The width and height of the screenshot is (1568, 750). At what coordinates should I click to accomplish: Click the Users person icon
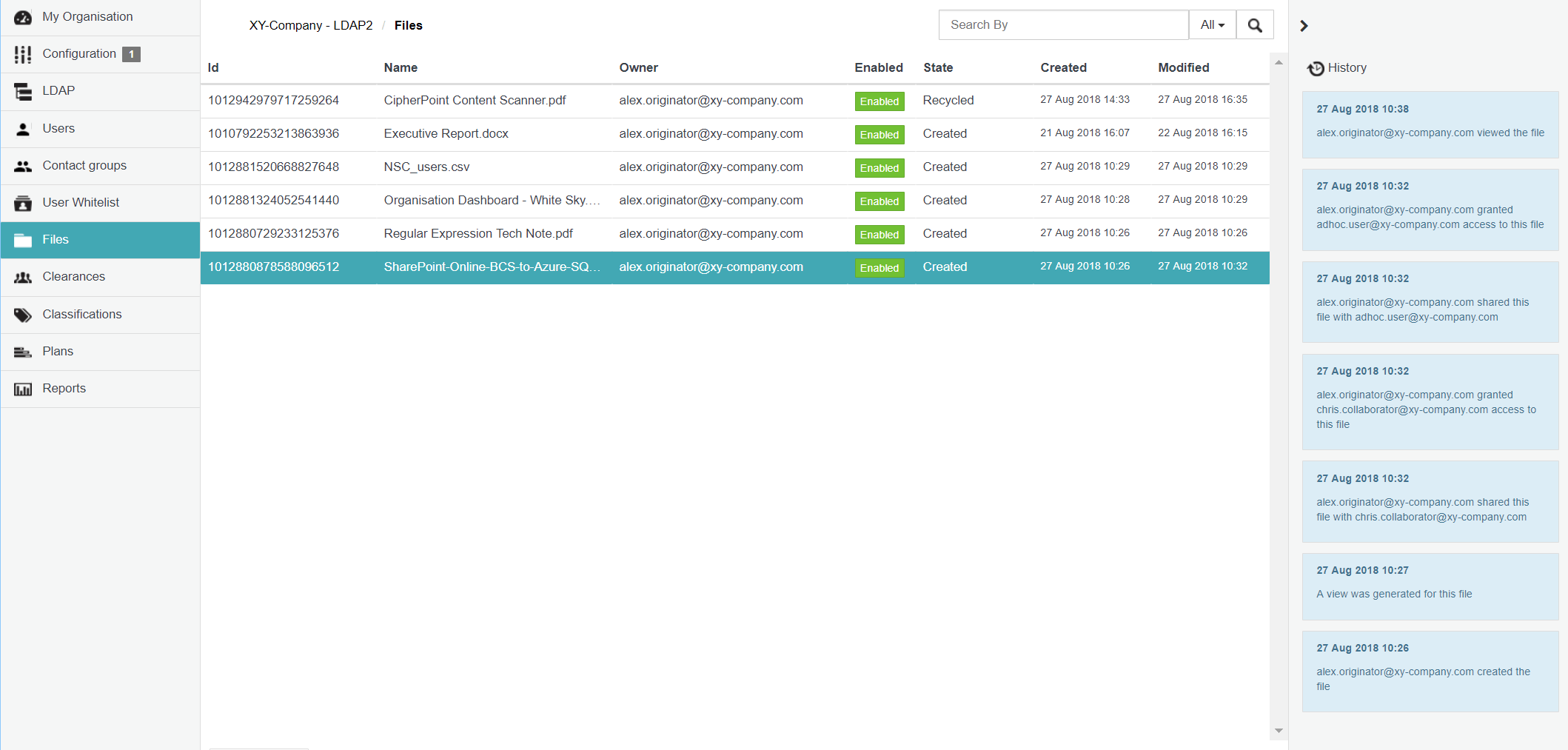(x=23, y=129)
